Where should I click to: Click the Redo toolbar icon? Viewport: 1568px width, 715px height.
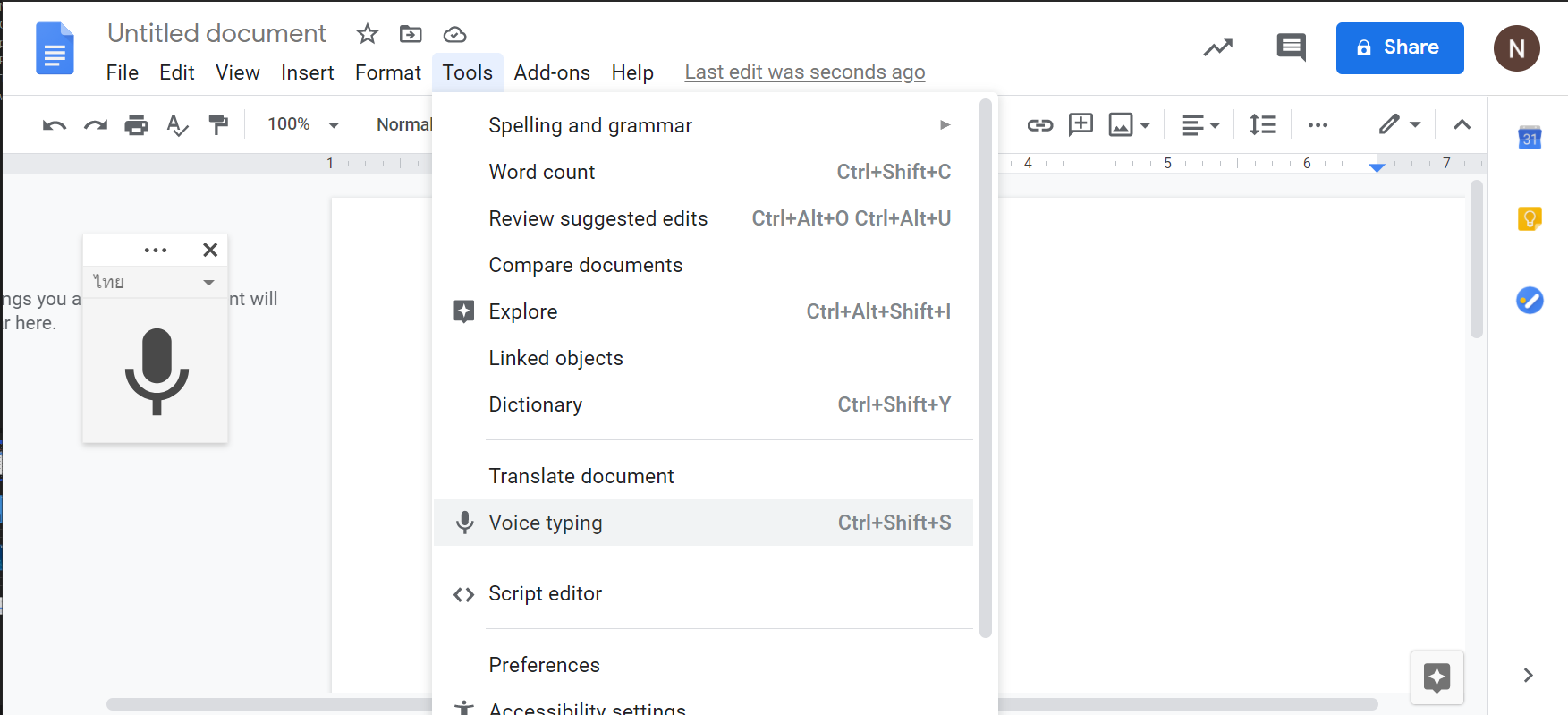[x=96, y=124]
